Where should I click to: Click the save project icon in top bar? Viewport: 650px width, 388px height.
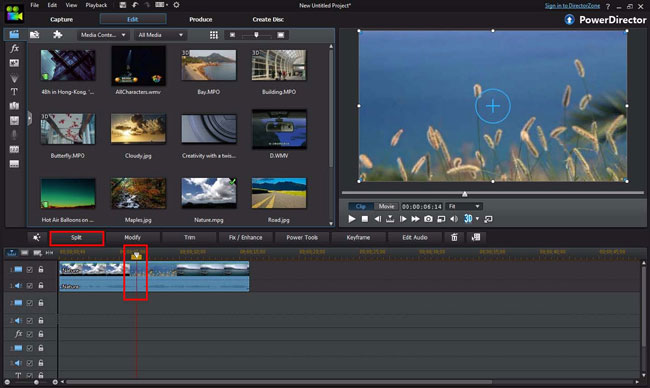coord(123,5)
